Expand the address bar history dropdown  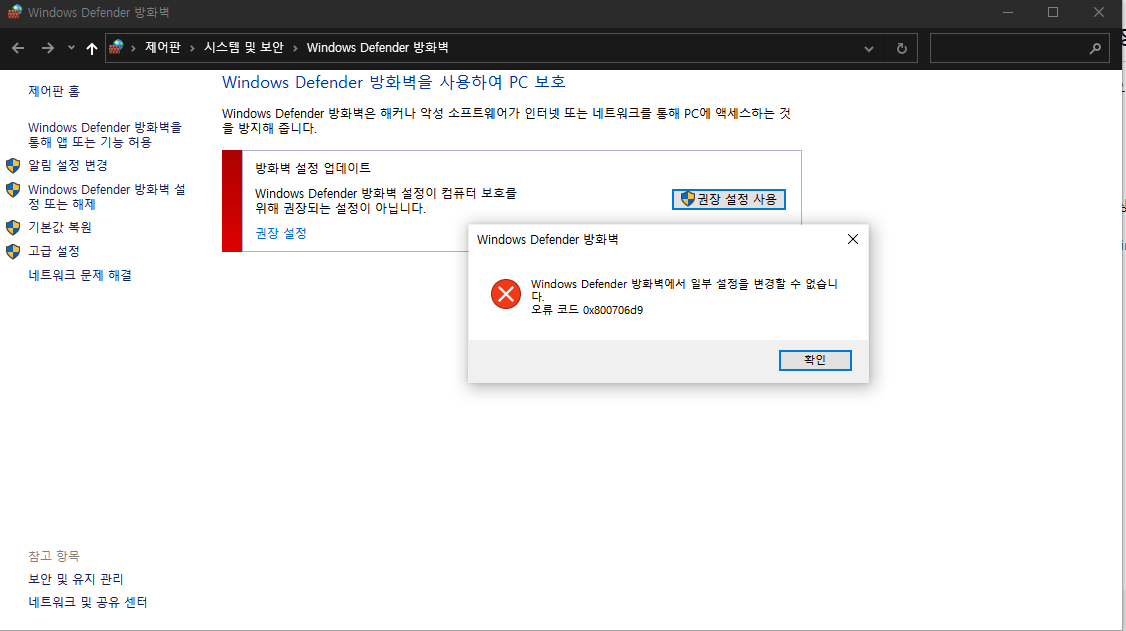pyautogui.click(x=869, y=49)
